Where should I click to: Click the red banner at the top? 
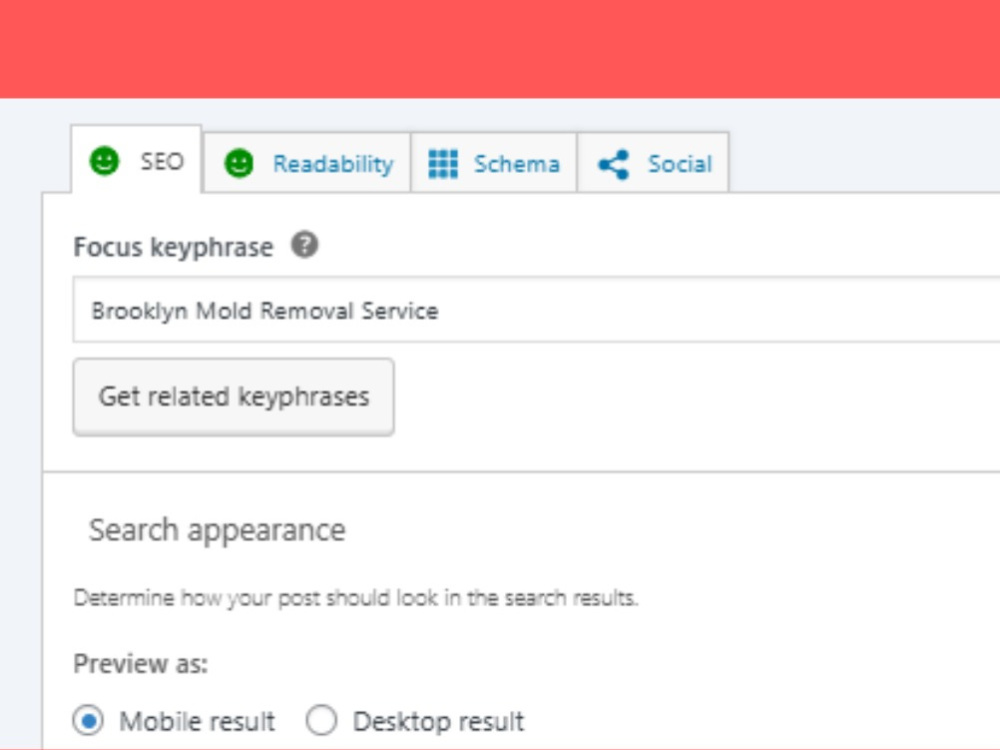click(x=500, y=49)
